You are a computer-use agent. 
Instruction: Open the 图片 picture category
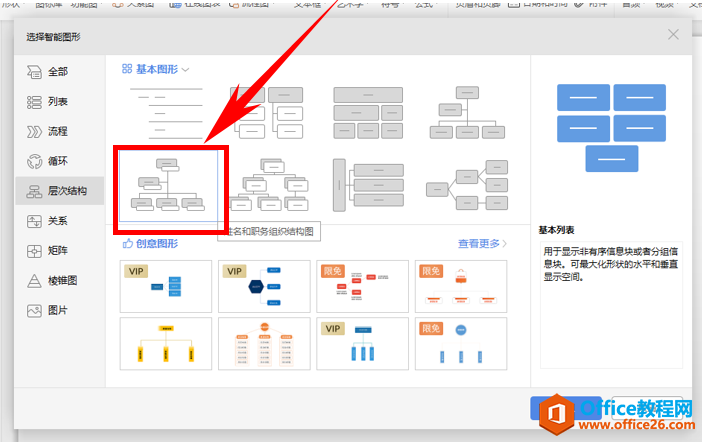click(x=47, y=310)
